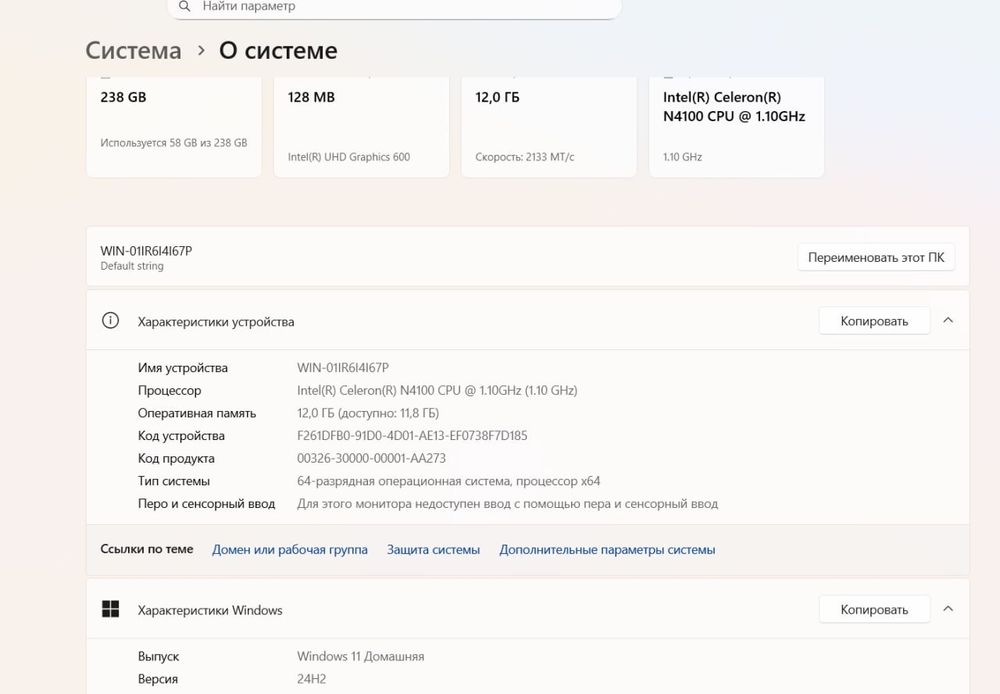The width and height of the screenshot is (1000, 694).
Task: Go back to Система in breadcrumb
Action: (133, 51)
